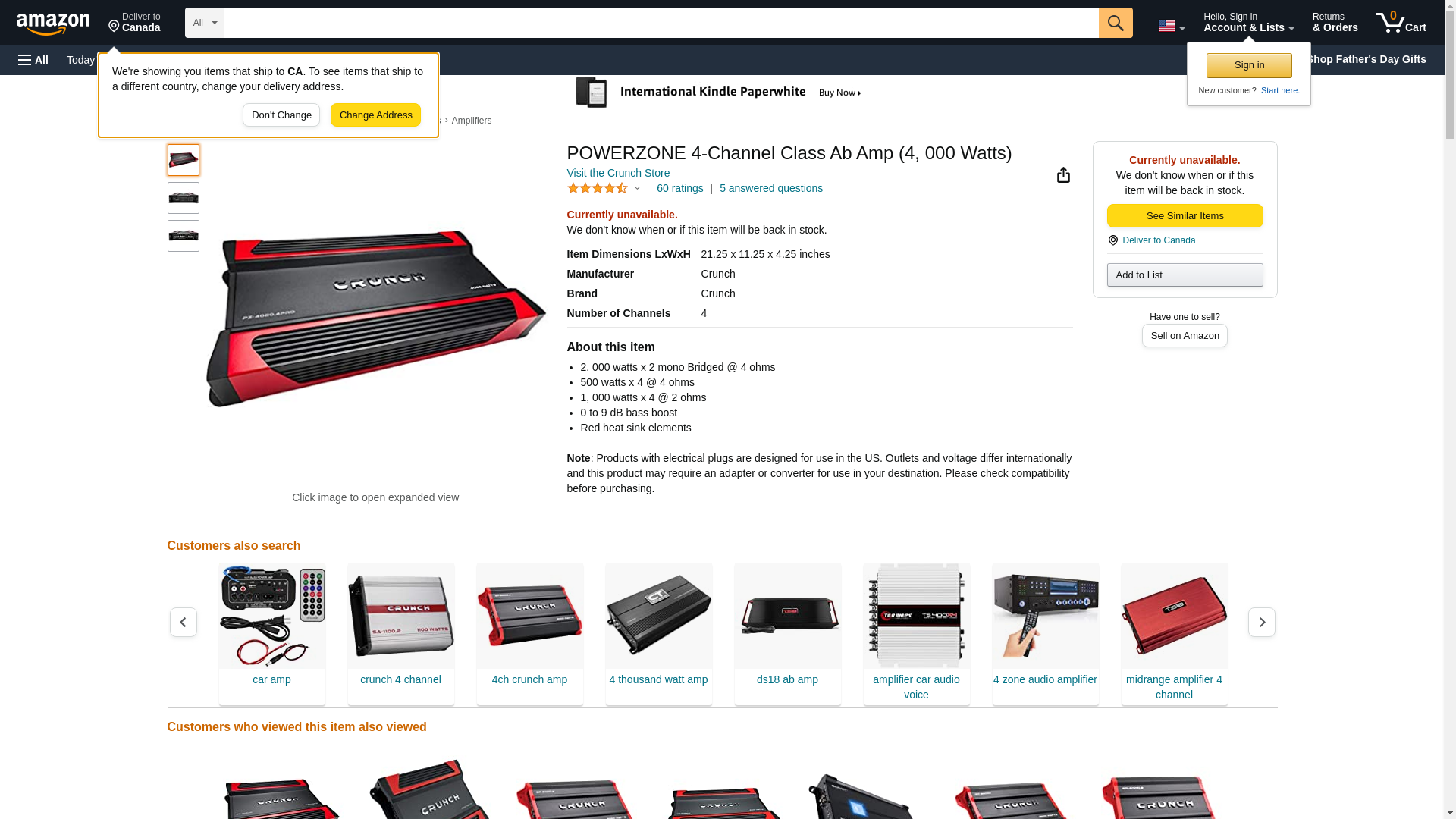Open the share icon next to product title
The image size is (1456, 819).
[1063, 175]
